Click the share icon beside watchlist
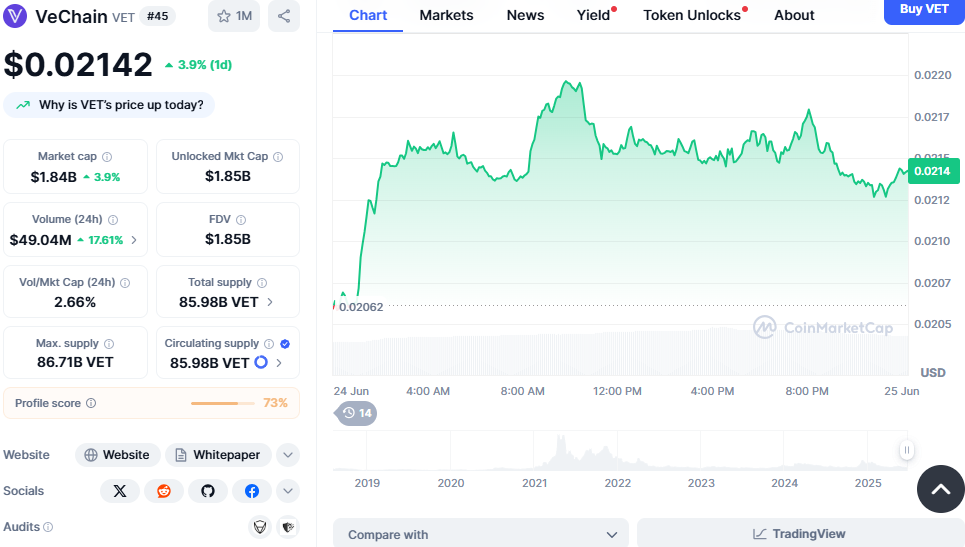This screenshot has width=965, height=547. point(284,16)
